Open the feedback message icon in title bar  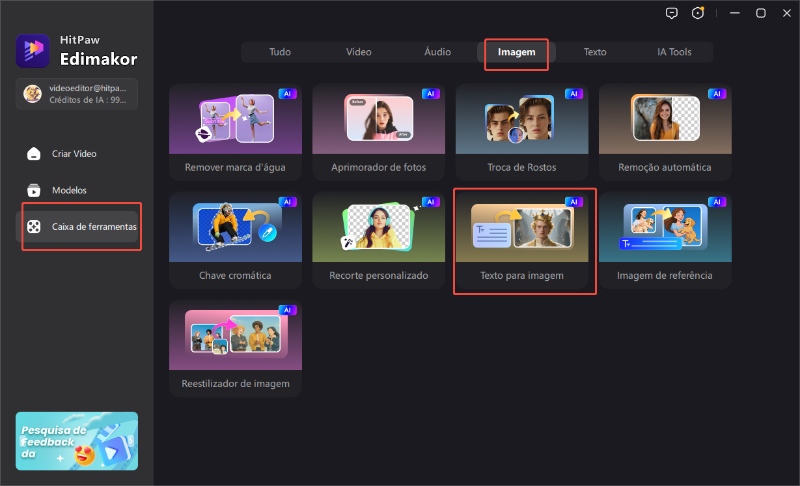click(x=671, y=13)
